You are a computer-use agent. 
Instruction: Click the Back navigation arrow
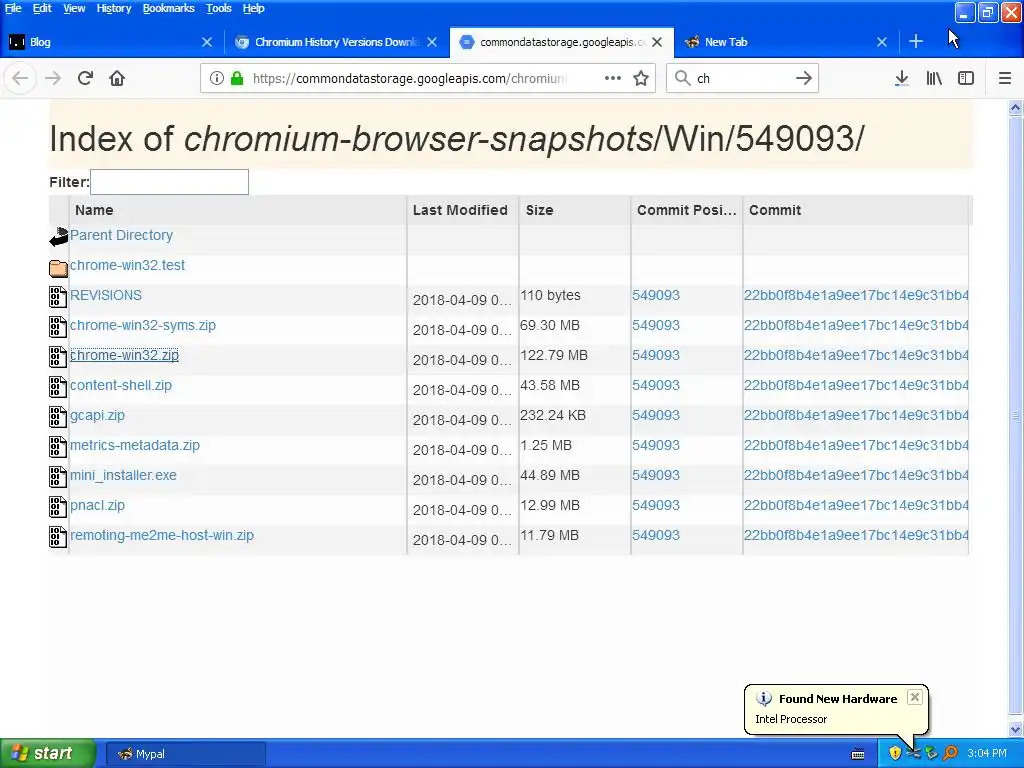click(20, 78)
